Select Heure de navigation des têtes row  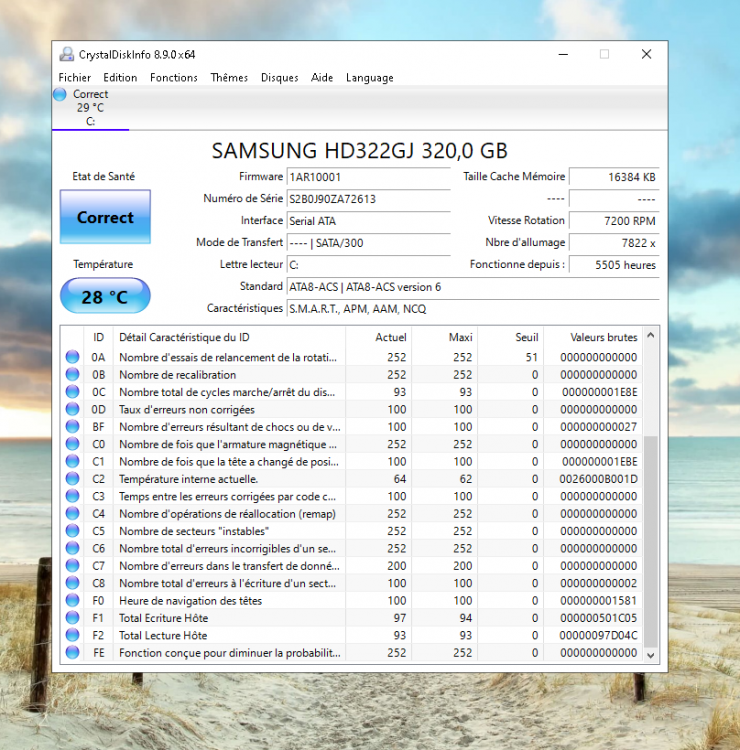pos(351,600)
